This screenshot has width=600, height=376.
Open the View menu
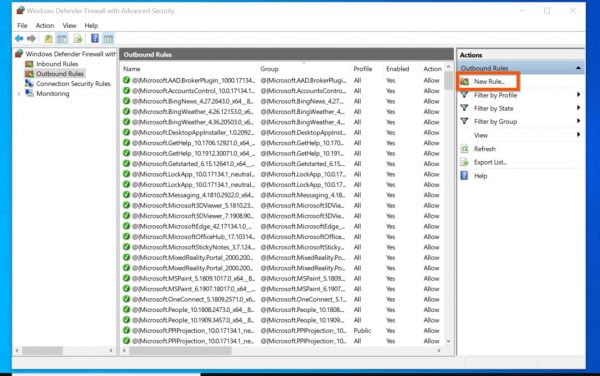click(69, 26)
